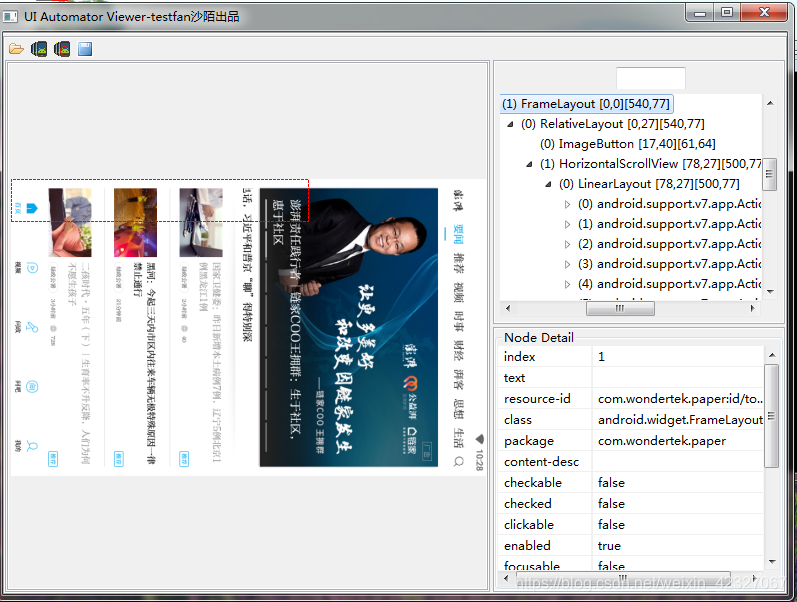The height and width of the screenshot is (602, 797).
Task: Click the Node Detail horizontal scrollbar left arrow
Action: [506, 578]
